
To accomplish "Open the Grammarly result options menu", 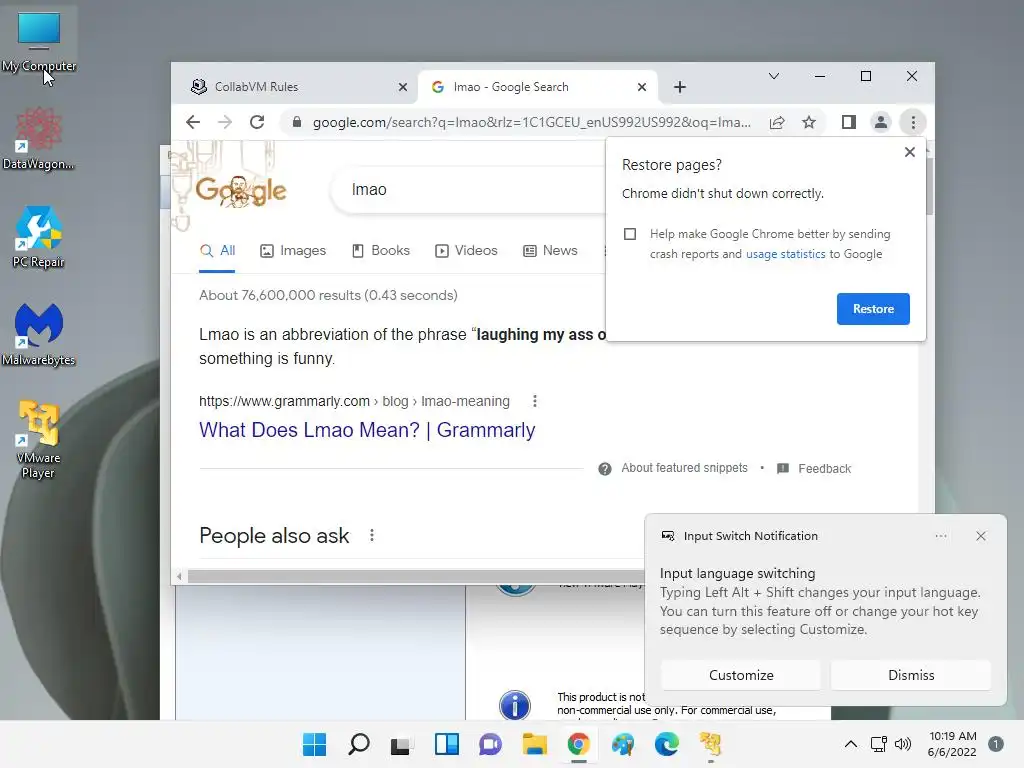I will [535, 401].
